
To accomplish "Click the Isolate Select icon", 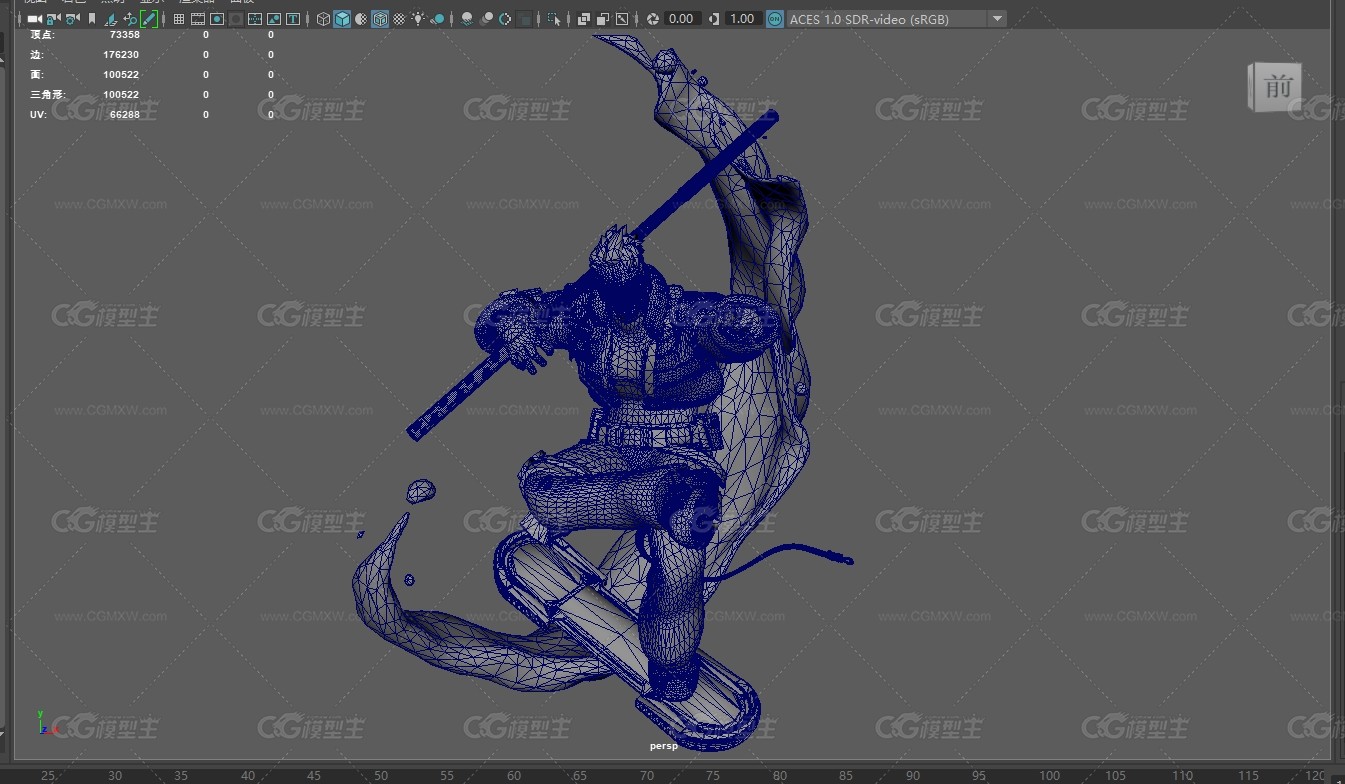I will click(554, 19).
